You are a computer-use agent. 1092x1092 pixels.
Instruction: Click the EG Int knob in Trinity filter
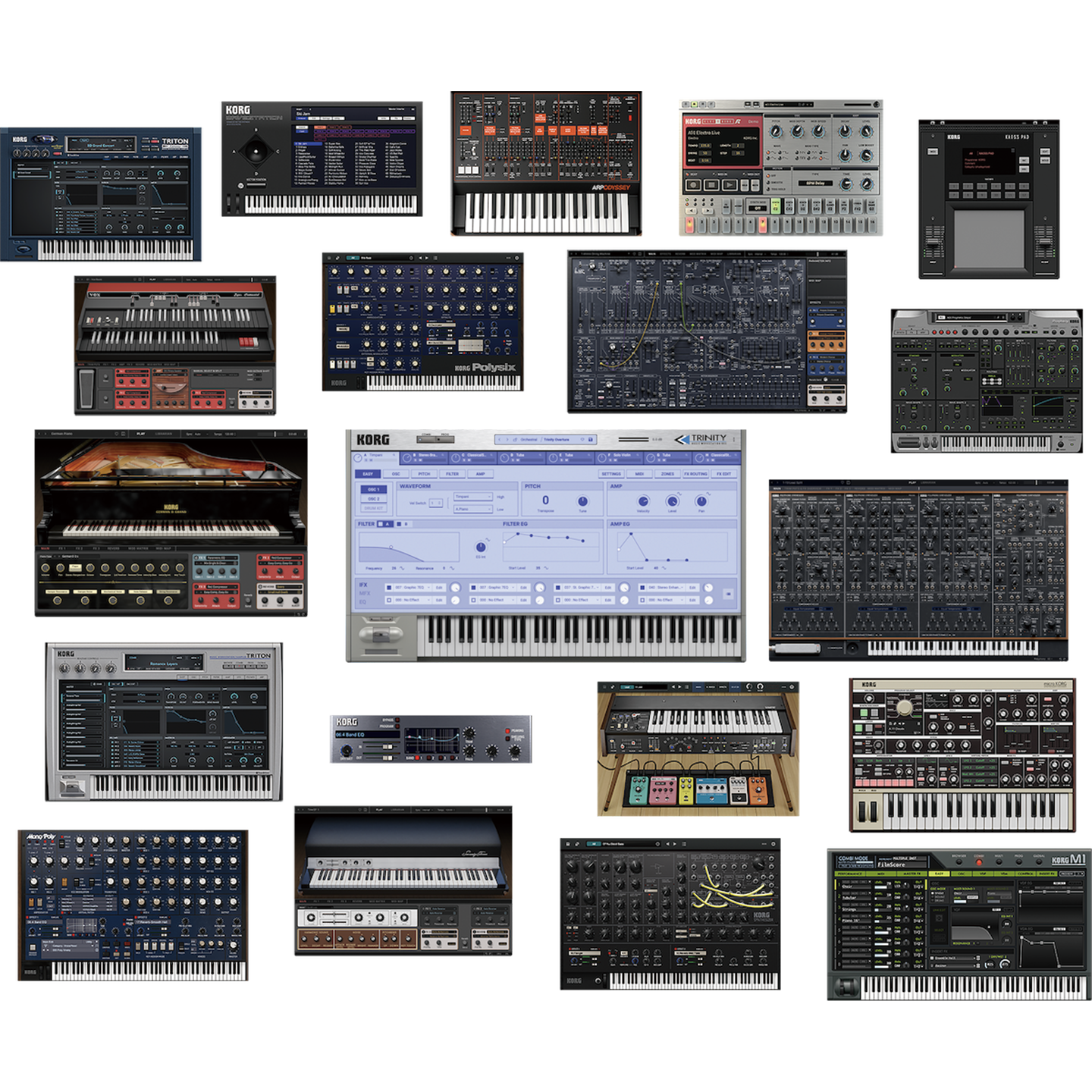pyautogui.click(x=481, y=547)
